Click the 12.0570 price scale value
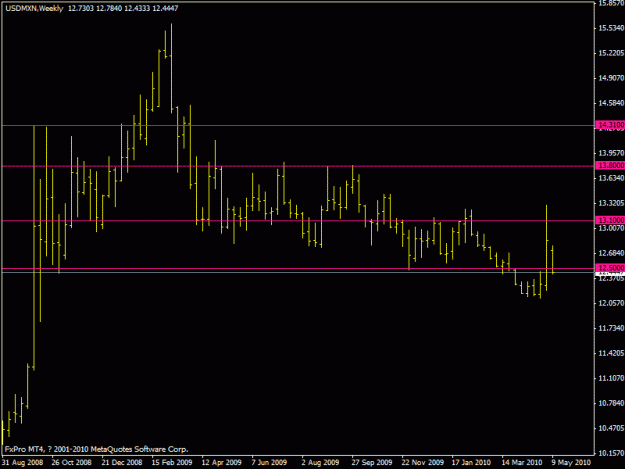This screenshot has width=625, height=469. [611, 303]
